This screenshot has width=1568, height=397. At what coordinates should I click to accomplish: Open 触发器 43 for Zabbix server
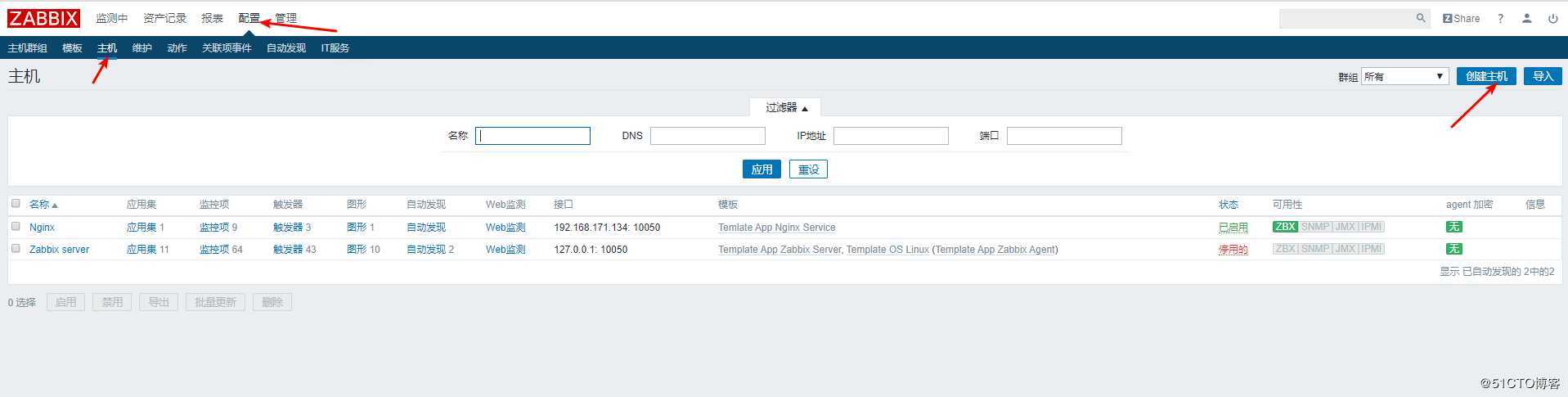point(288,250)
